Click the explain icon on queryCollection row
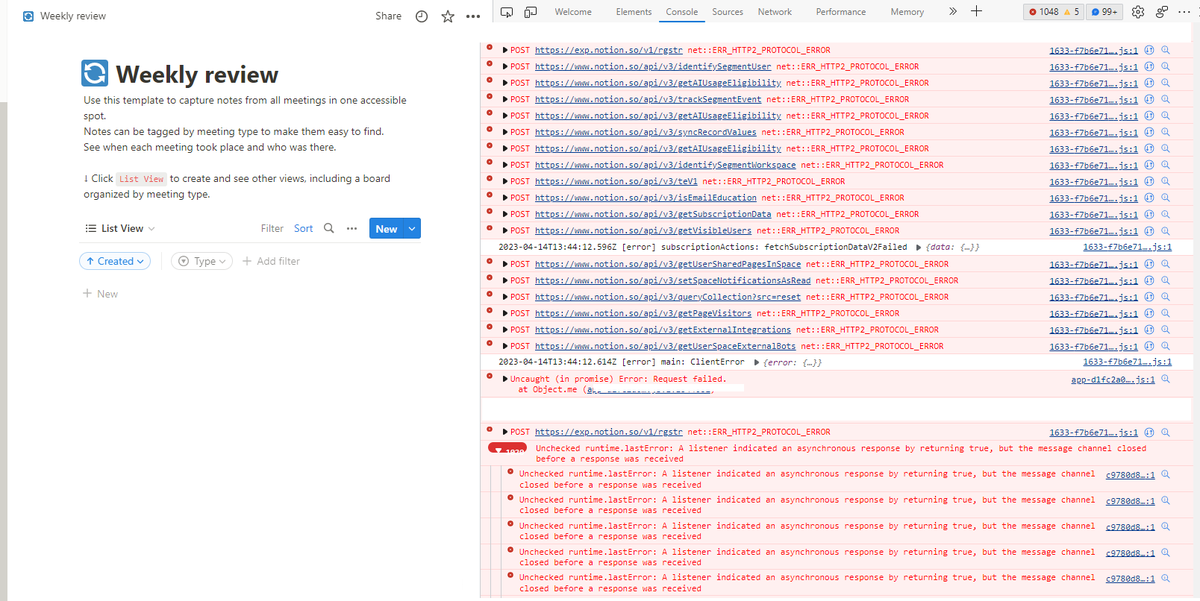 tap(1149, 296)
